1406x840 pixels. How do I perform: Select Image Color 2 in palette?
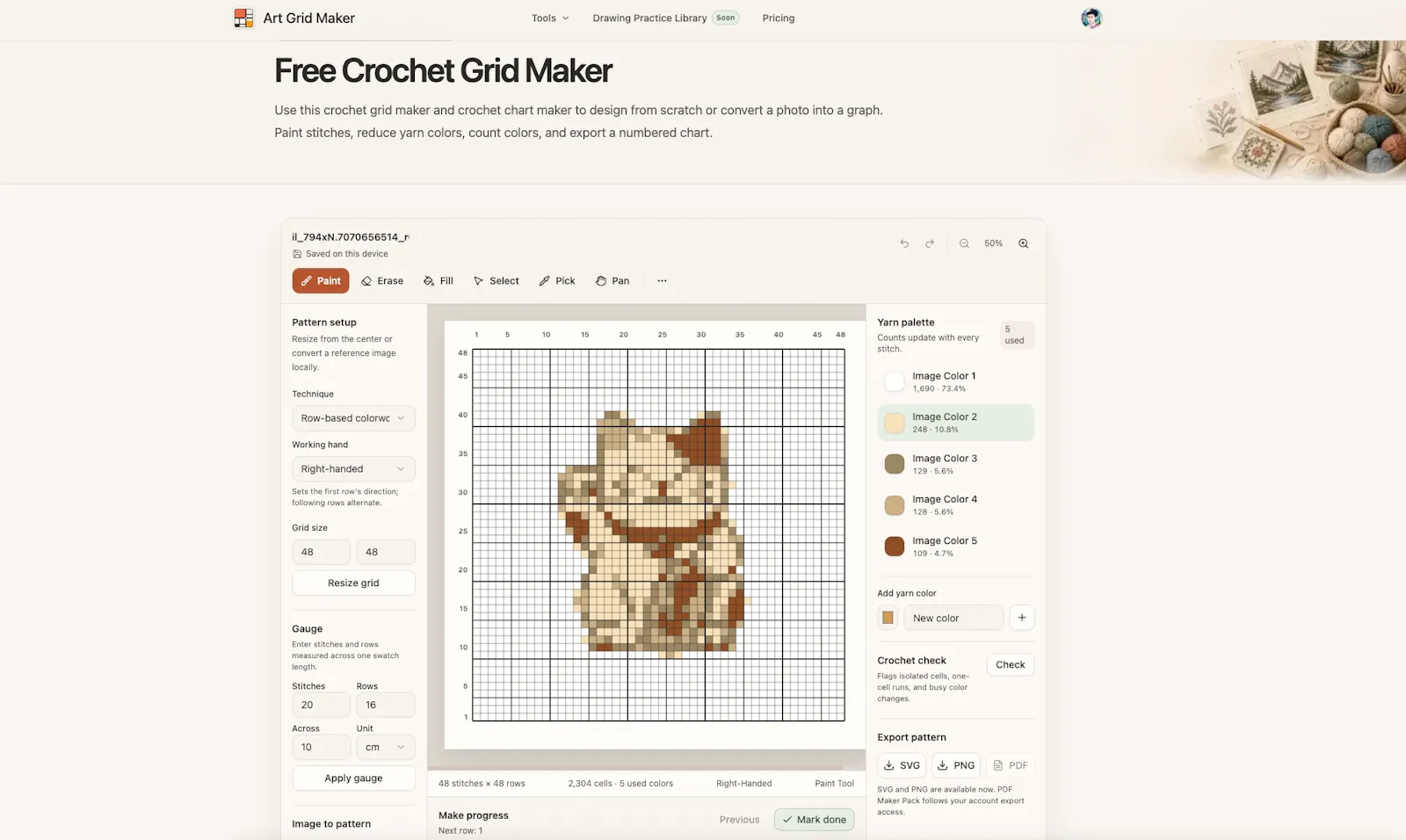click(x=956, y=423)
